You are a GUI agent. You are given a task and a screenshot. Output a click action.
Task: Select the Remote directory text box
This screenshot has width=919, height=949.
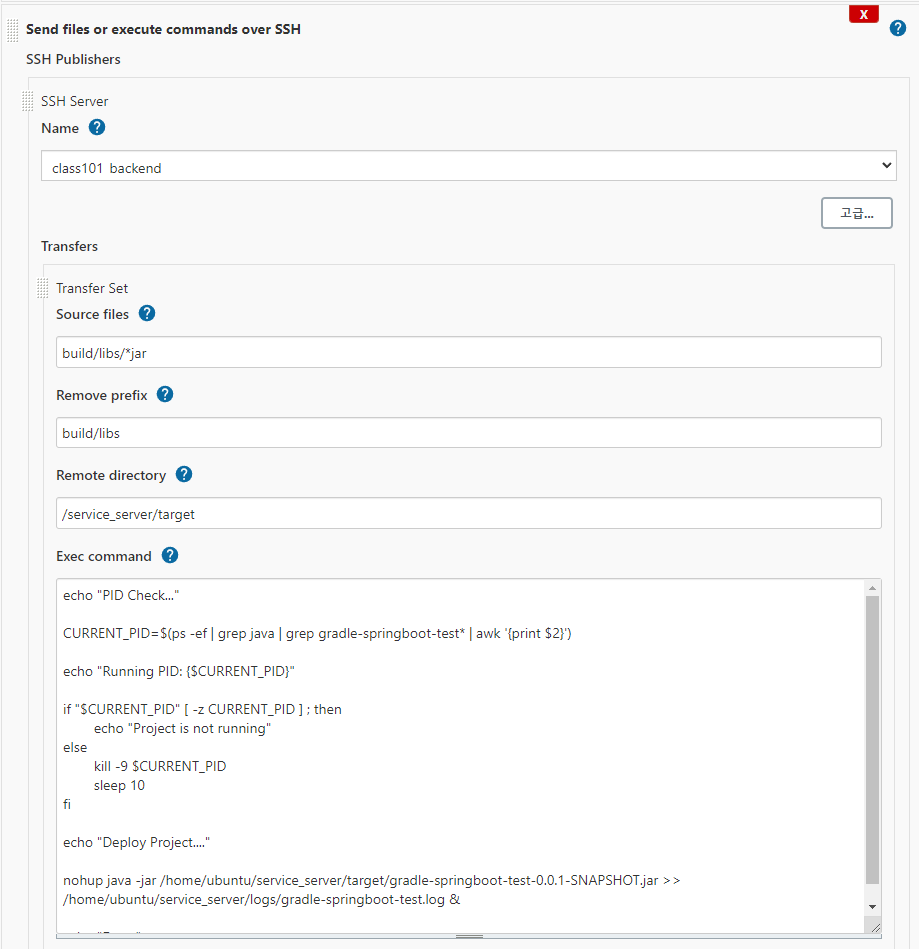469,512
